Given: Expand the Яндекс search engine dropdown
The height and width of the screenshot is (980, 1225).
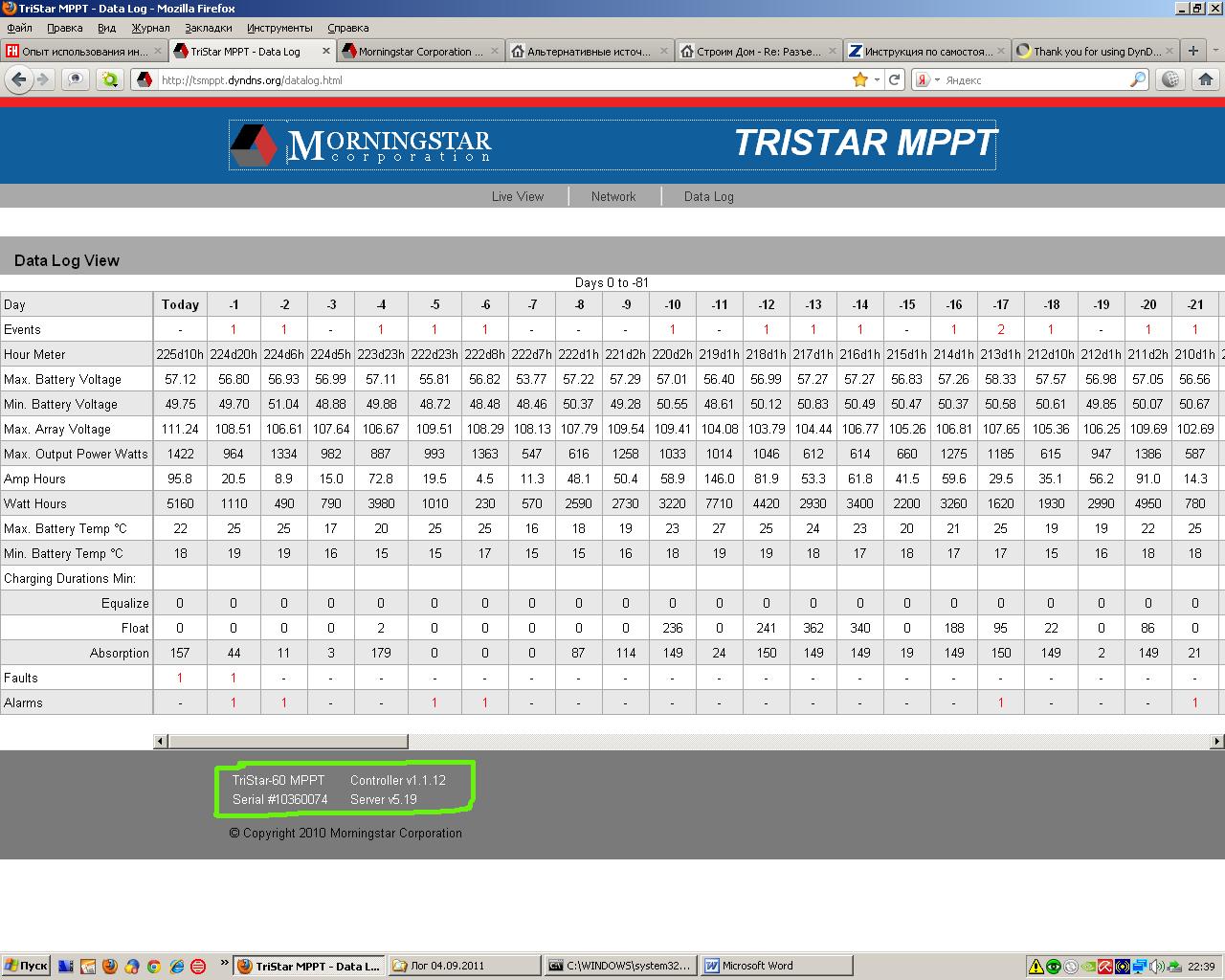Looking at the screenshot, I should 937,80.
